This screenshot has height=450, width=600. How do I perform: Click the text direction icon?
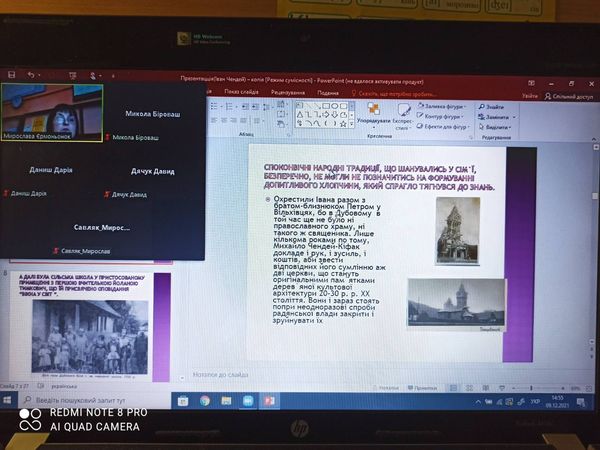coord(282,104)
